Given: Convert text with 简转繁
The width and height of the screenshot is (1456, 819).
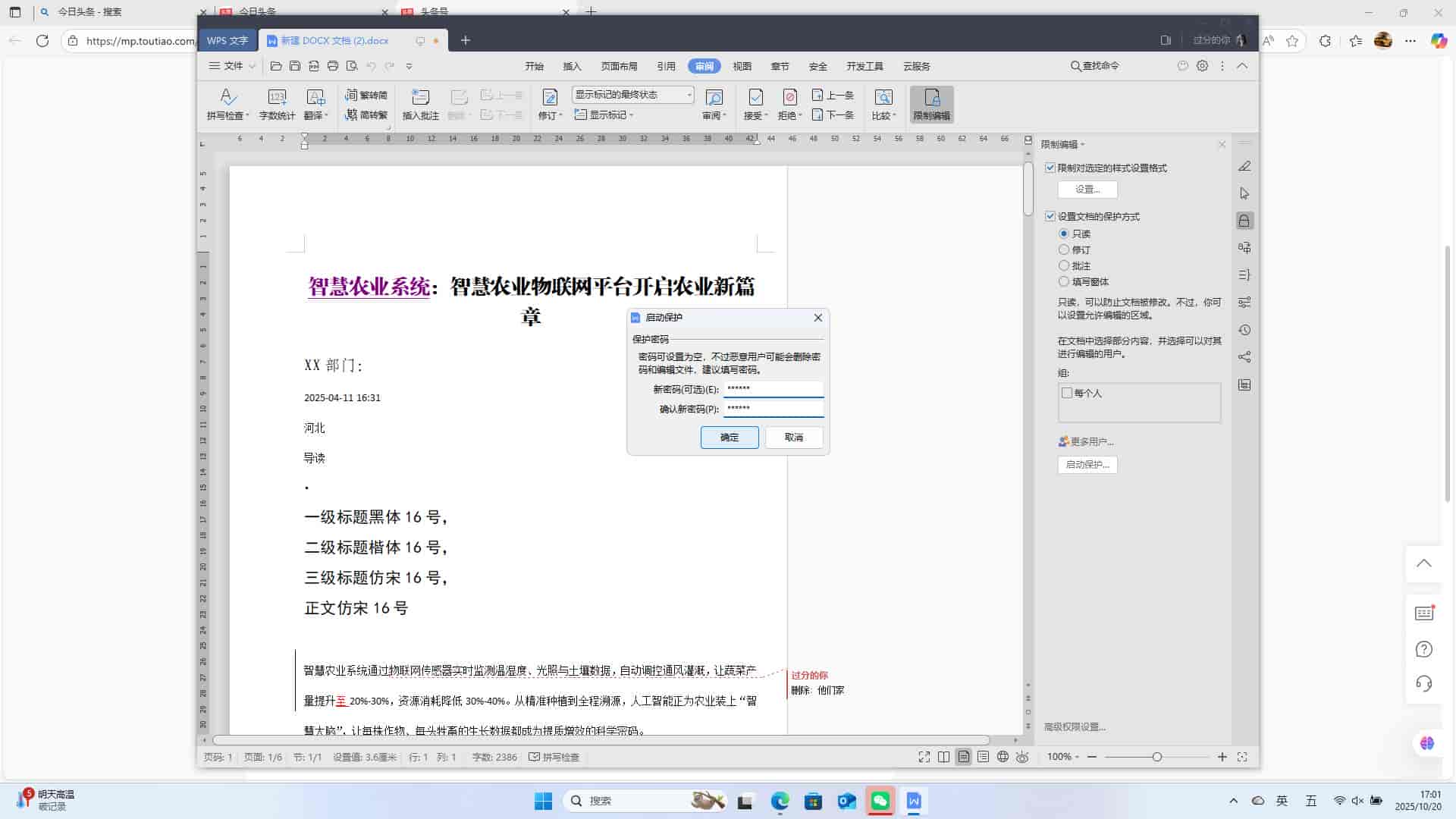Looking at the screenshot, I should pos(366,115).
